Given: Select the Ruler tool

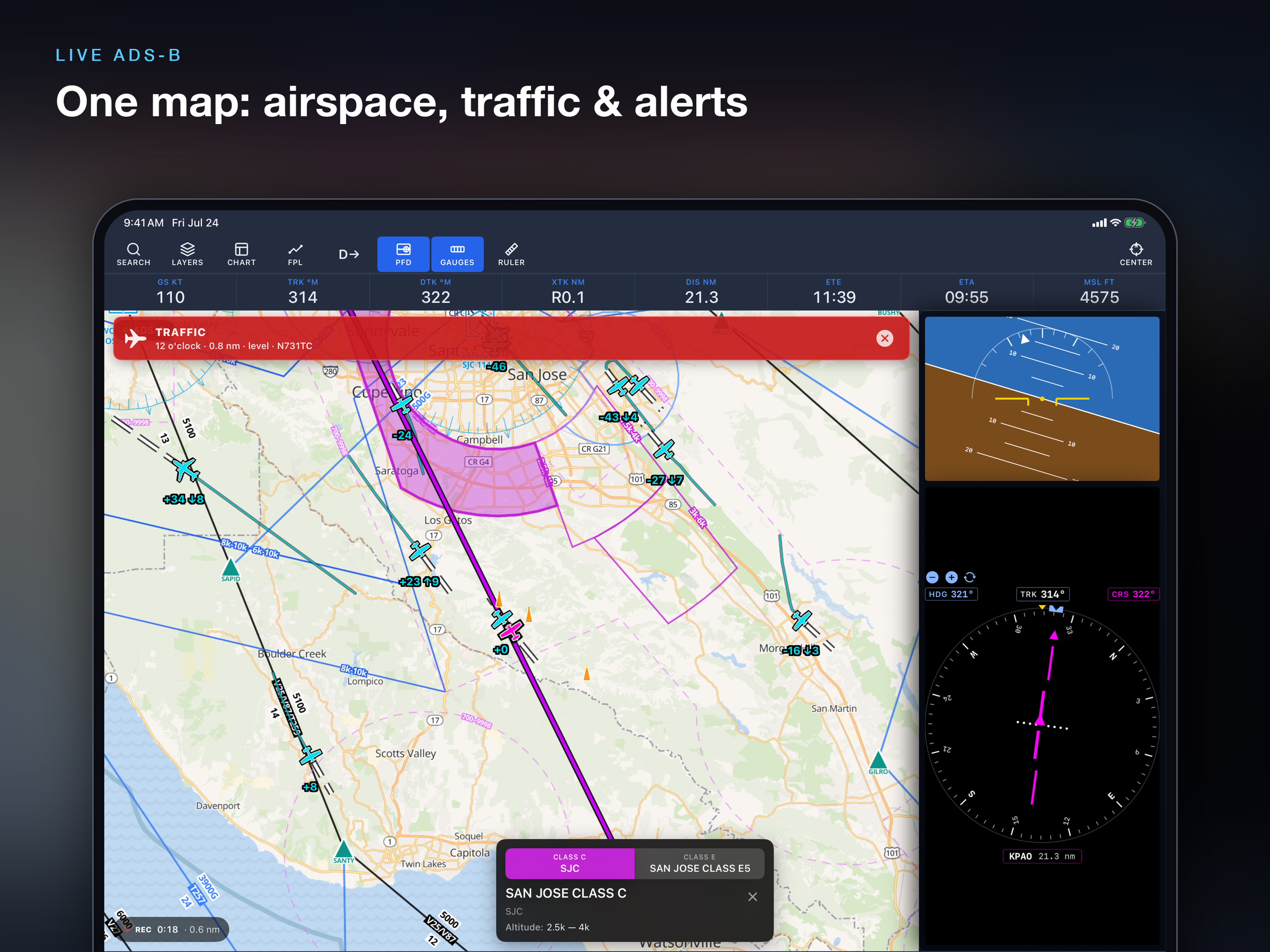Looking at the screenshot, I should point(511,254).
